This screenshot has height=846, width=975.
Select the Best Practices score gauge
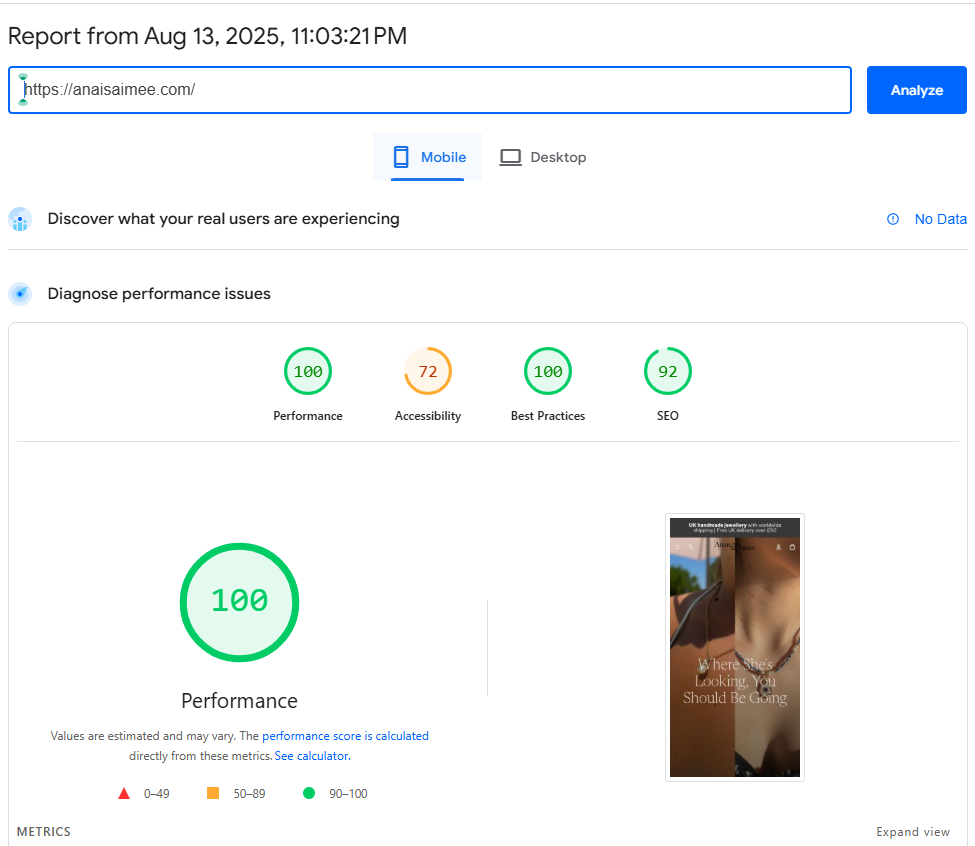click(x=548, y=372)
